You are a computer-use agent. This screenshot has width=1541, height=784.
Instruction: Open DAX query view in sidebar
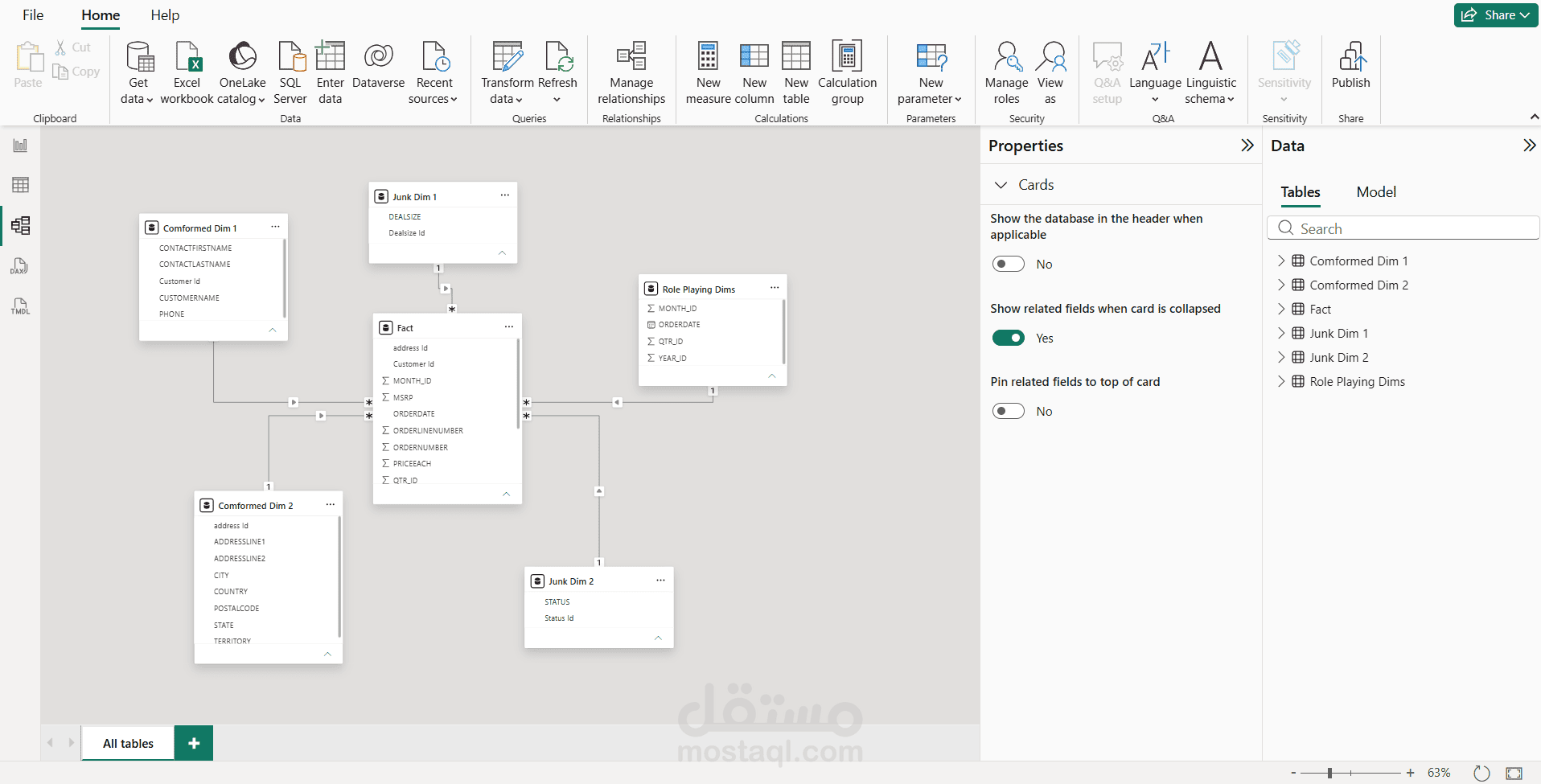[20, 266]
